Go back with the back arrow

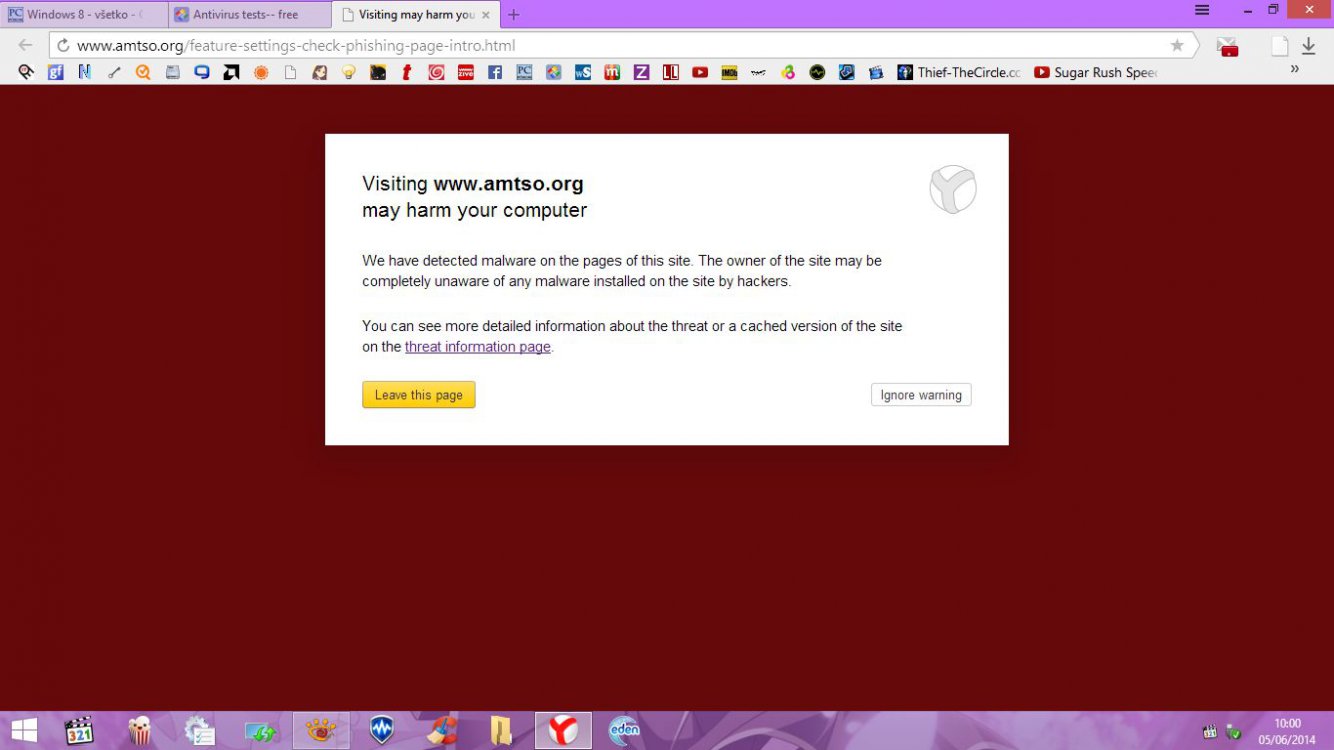[26, 45]
